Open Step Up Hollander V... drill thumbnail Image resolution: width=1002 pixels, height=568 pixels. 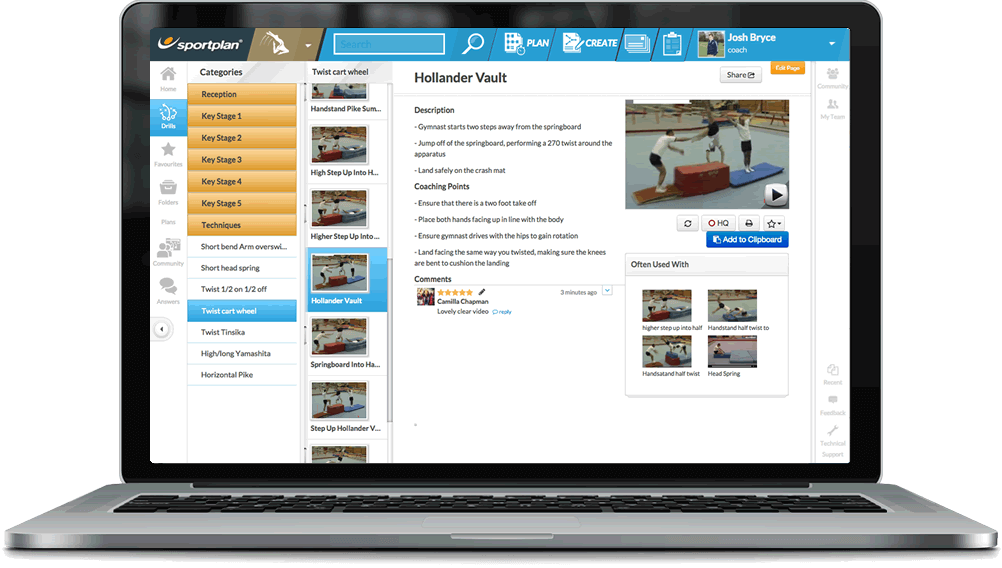[x=339, y=400]
